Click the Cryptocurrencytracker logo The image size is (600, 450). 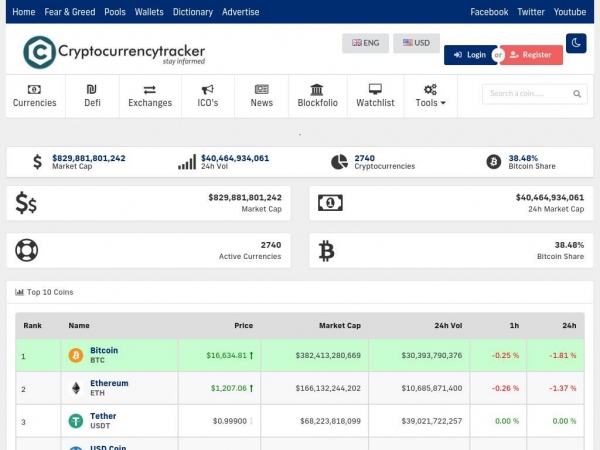coord(114,52)
